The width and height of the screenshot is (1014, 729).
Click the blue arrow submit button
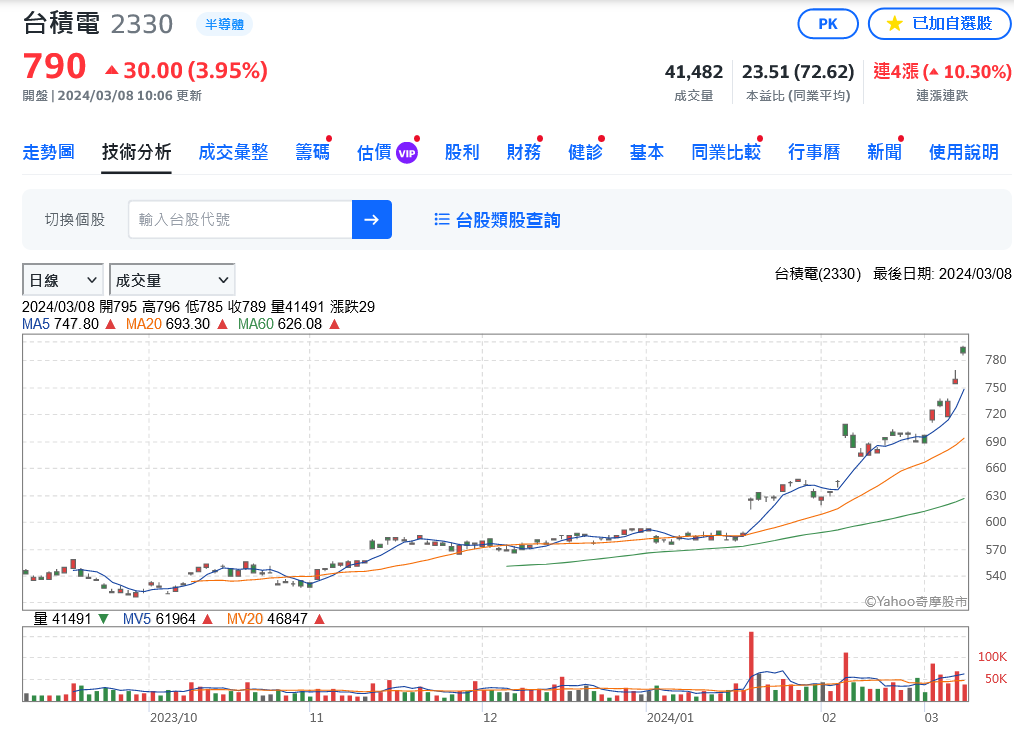(372, 219)
